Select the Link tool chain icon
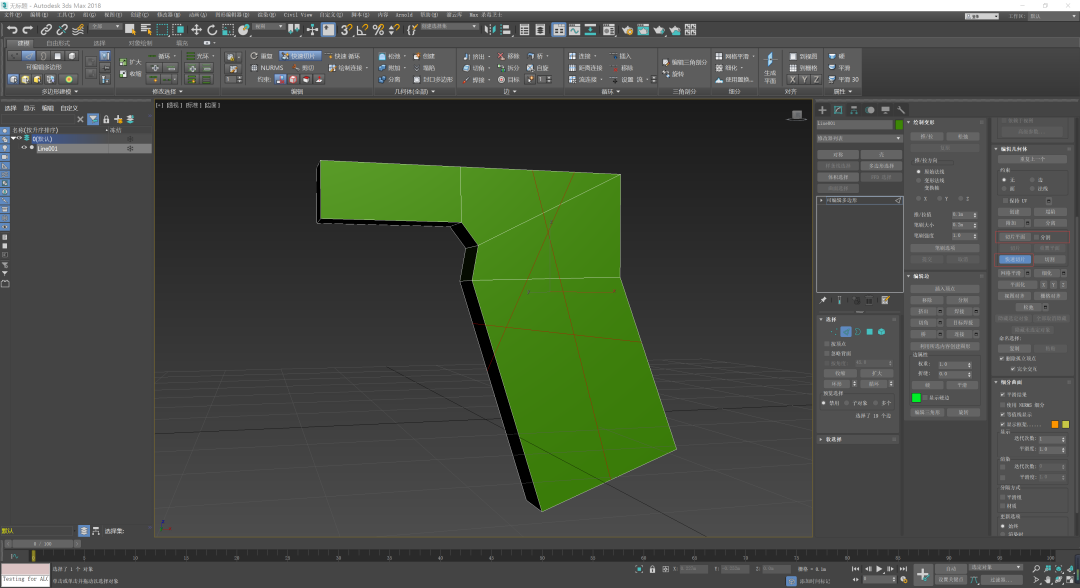This screenshot has height=588, width=1080. [x=45, y=30]
